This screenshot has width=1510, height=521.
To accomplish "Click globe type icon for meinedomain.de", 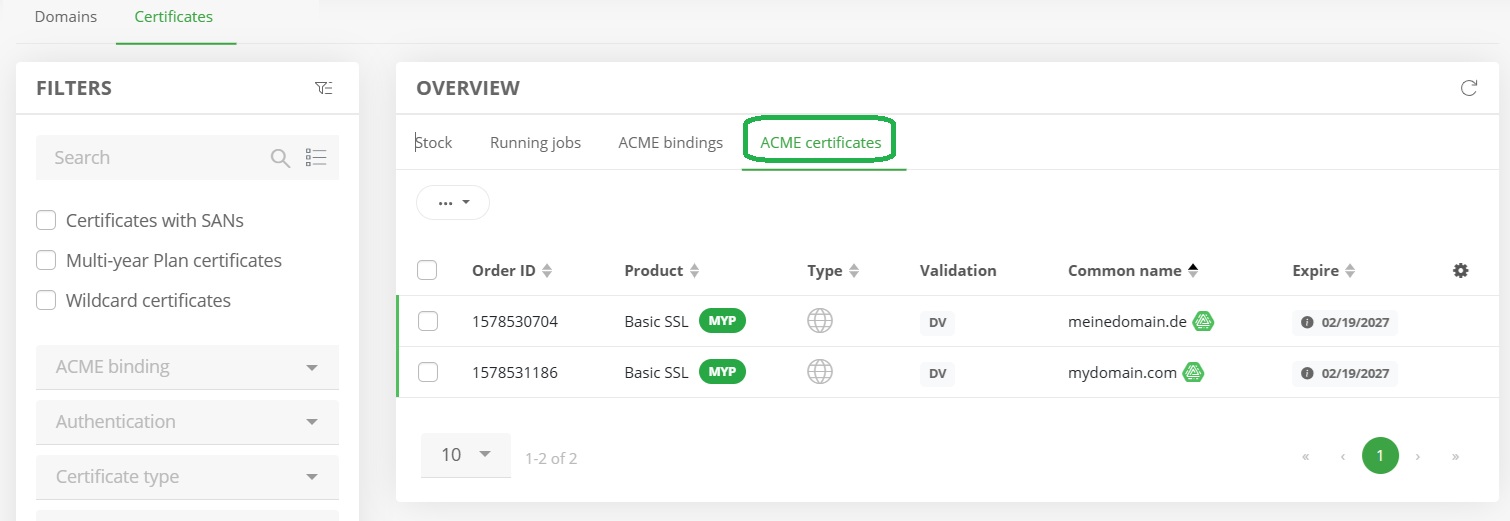I will click(820, 321).
